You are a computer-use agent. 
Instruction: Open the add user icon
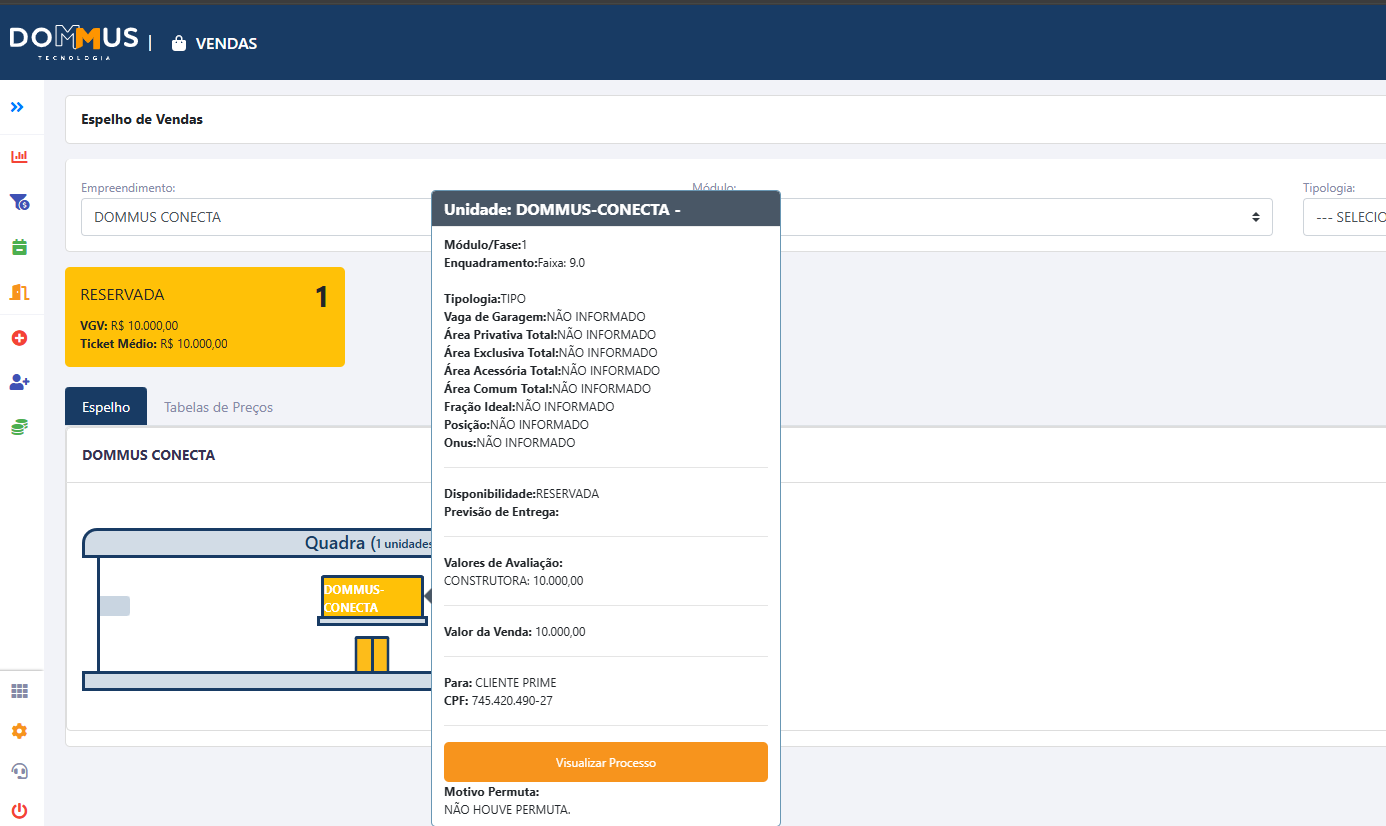point(19,382)
